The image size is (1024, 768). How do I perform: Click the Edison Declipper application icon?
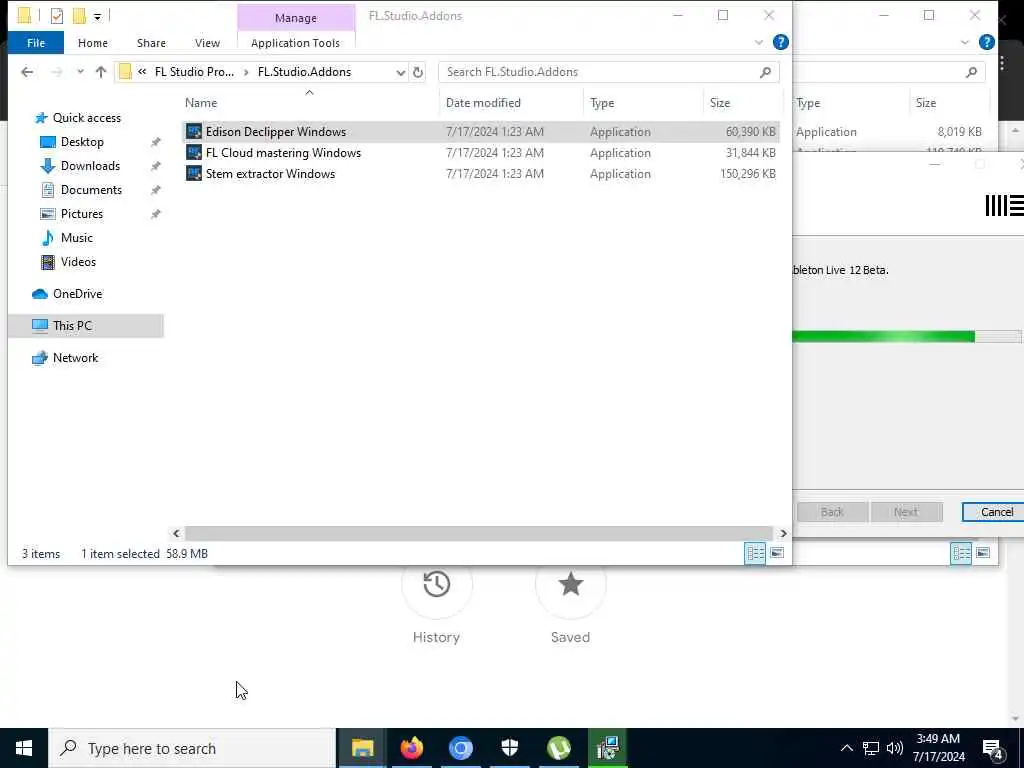coord(193,131)
